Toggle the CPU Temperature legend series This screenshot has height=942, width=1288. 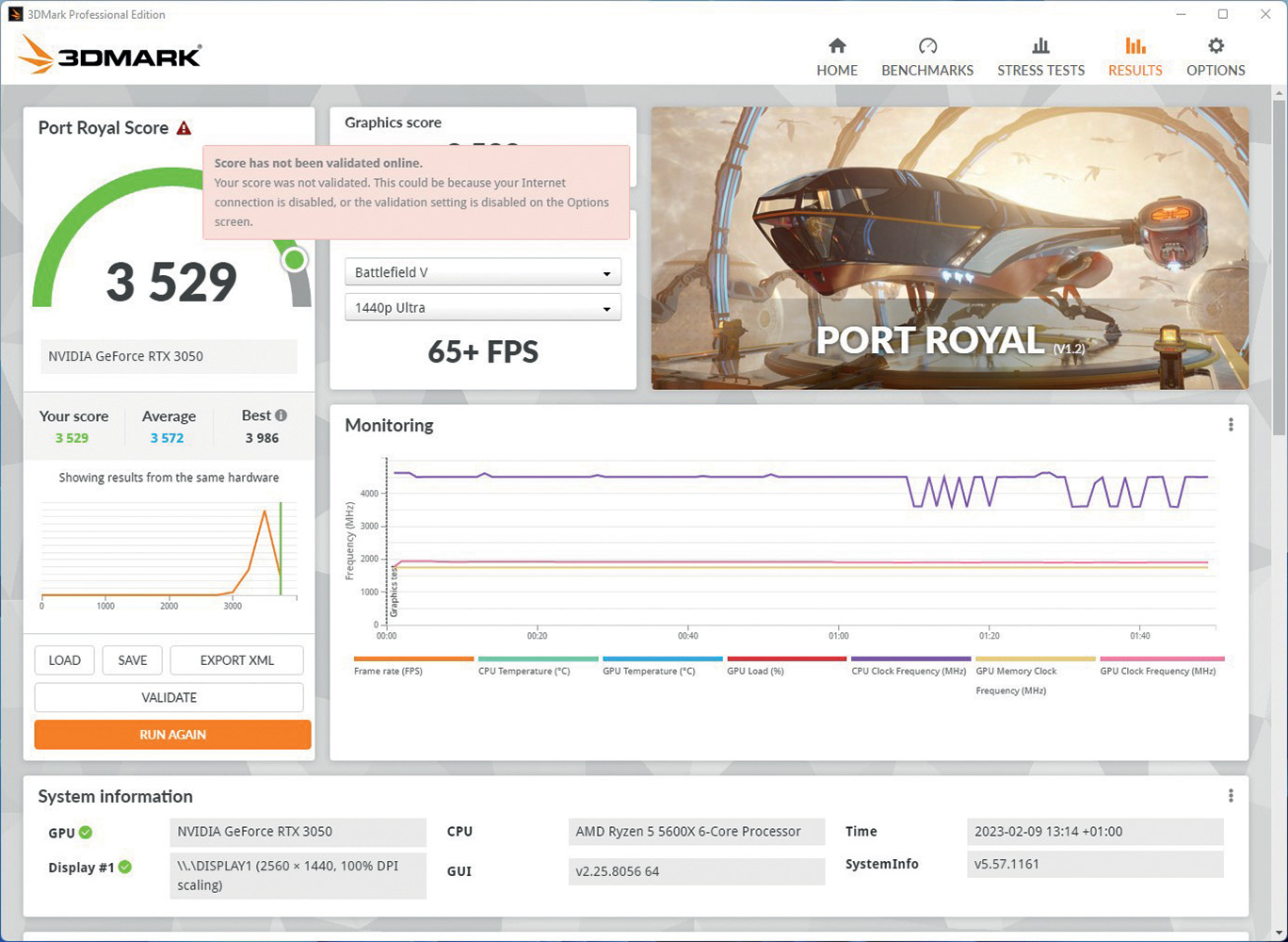click(x=523, y=671)
